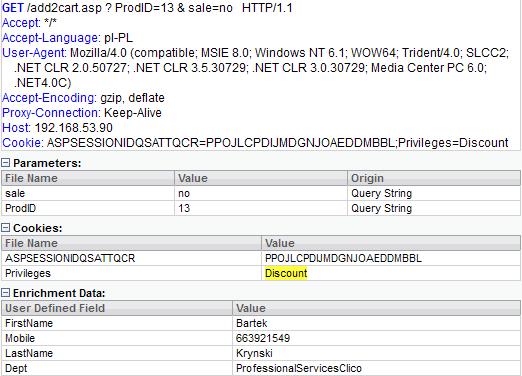522x376 pixels.
Task: Select the 'sale' parameter name cell
Action: click(88, 193)
